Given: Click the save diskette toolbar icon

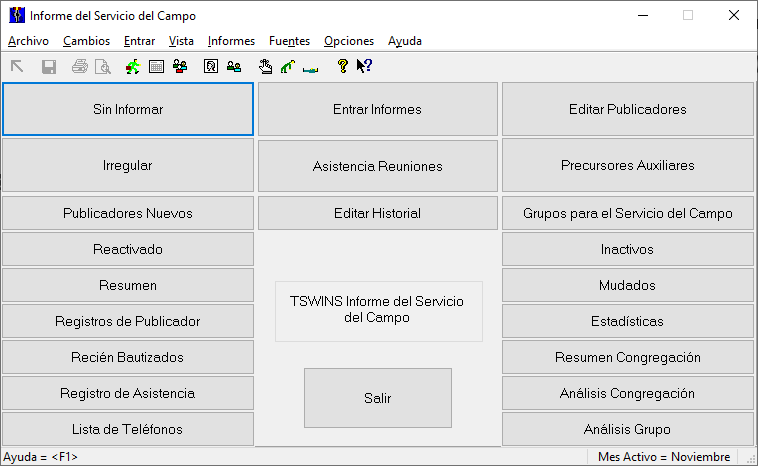Looking at the screenshot, I should click(x=48, y=67).
